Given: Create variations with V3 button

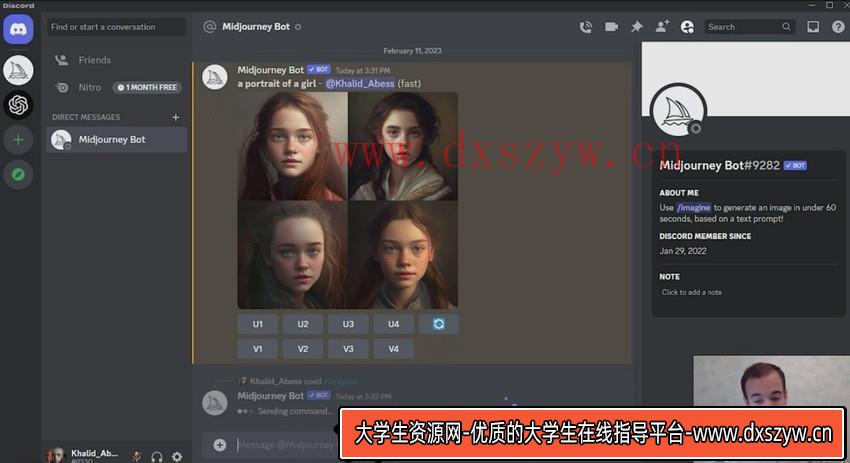Looking at the screenshot, I should [x=348, y=349].
